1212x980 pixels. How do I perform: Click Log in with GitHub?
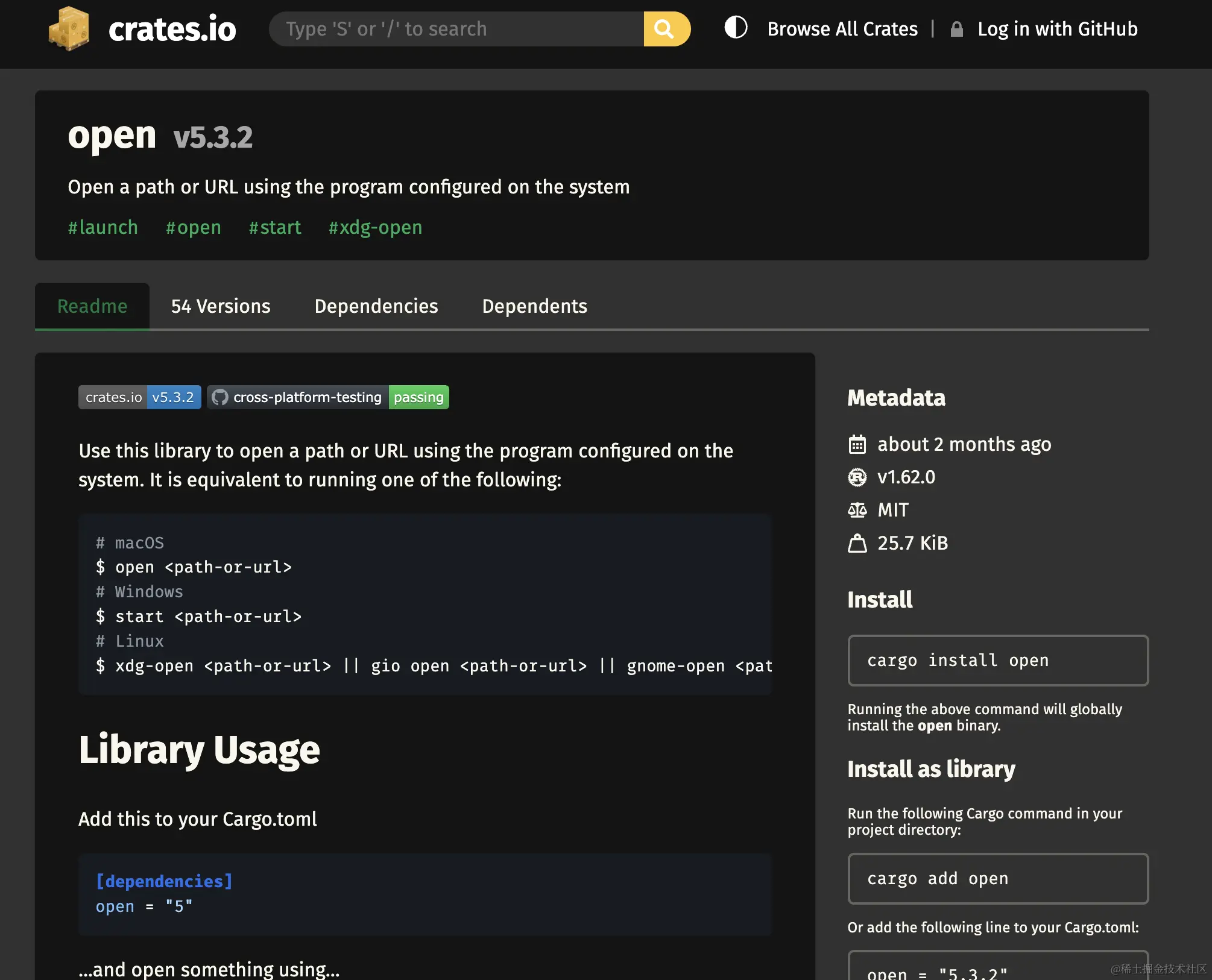1057,29
